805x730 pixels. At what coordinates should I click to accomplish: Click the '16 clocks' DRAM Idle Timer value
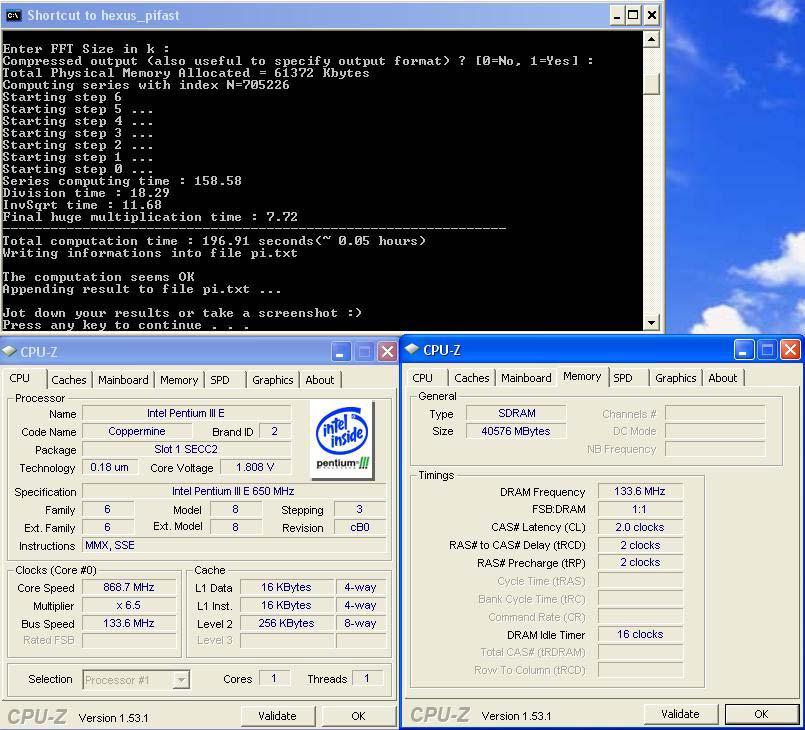tap(640, 635)
